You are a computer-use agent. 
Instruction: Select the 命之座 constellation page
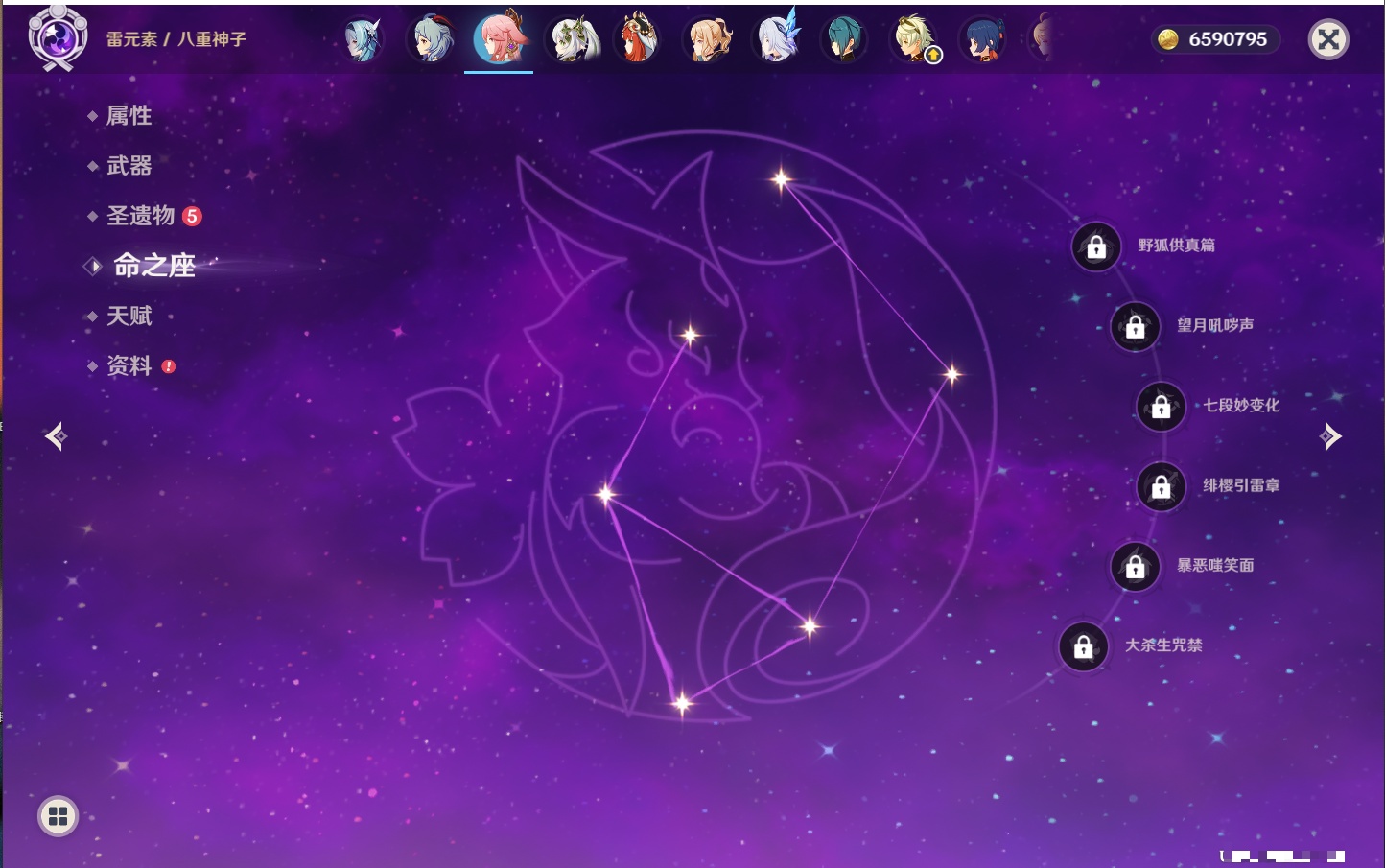(x=153, y=266)
